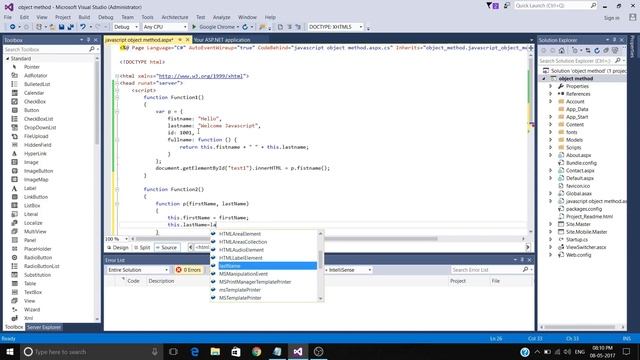Image resolution: width=640 pixels, height=360 pixels.
Task: Click the Code column header in Error List
Action: [133, 281]
